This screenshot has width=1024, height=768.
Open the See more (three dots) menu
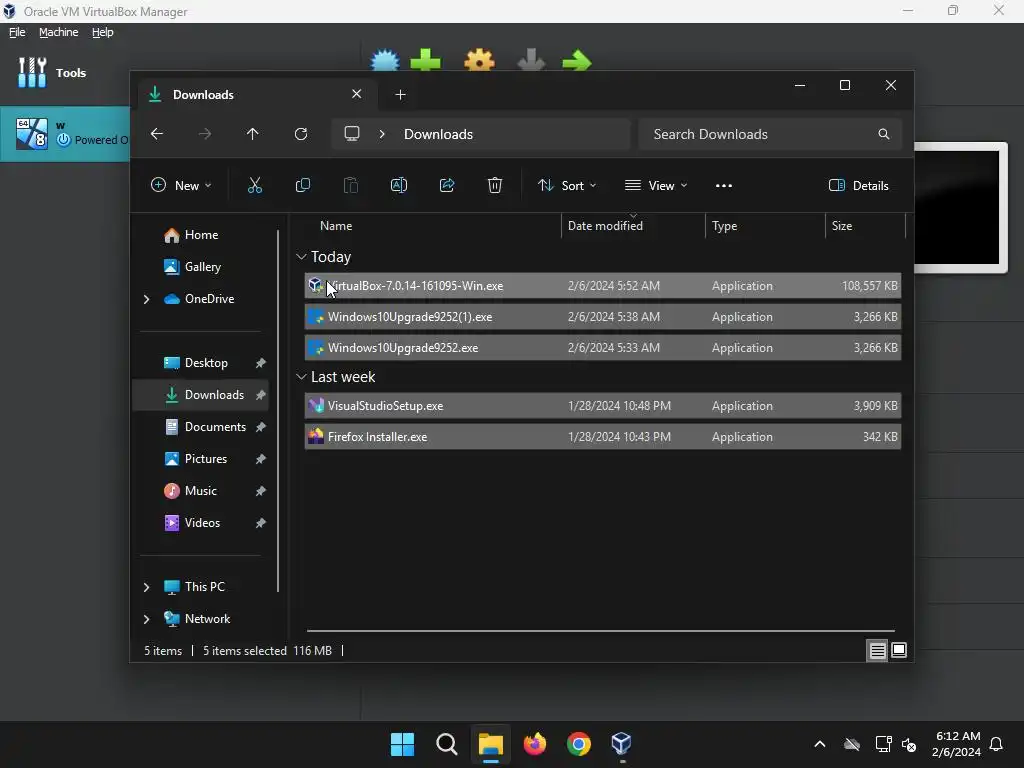[724, 185]
